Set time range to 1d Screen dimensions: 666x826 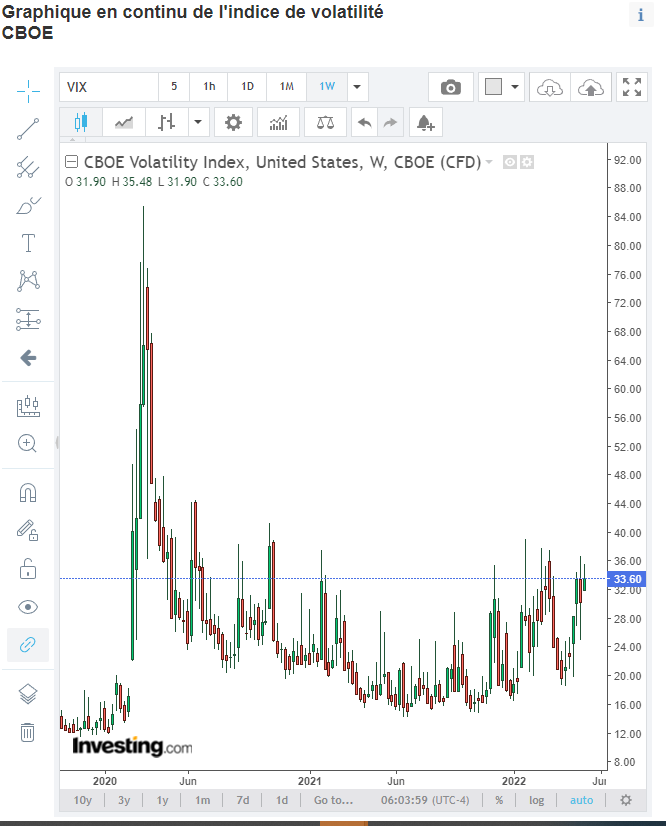click(x=282, y=800)
